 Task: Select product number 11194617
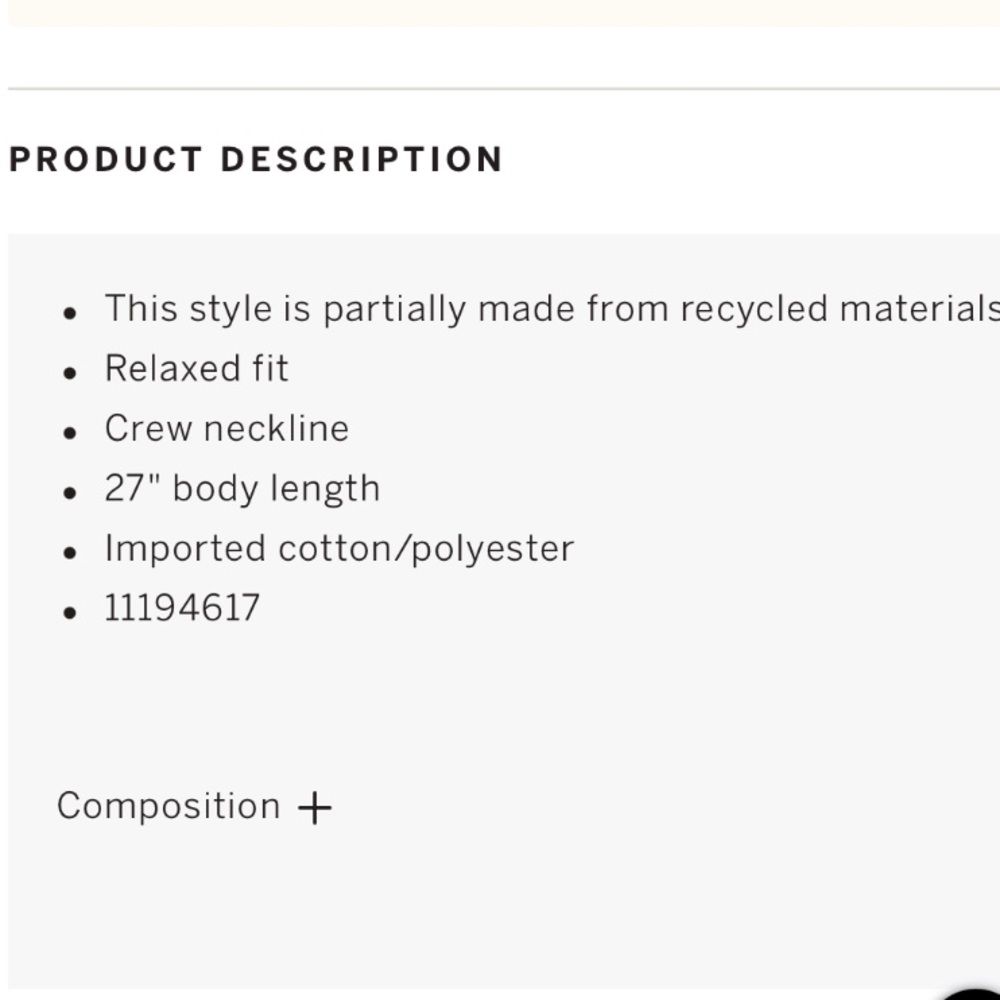[x=182, y=607]
